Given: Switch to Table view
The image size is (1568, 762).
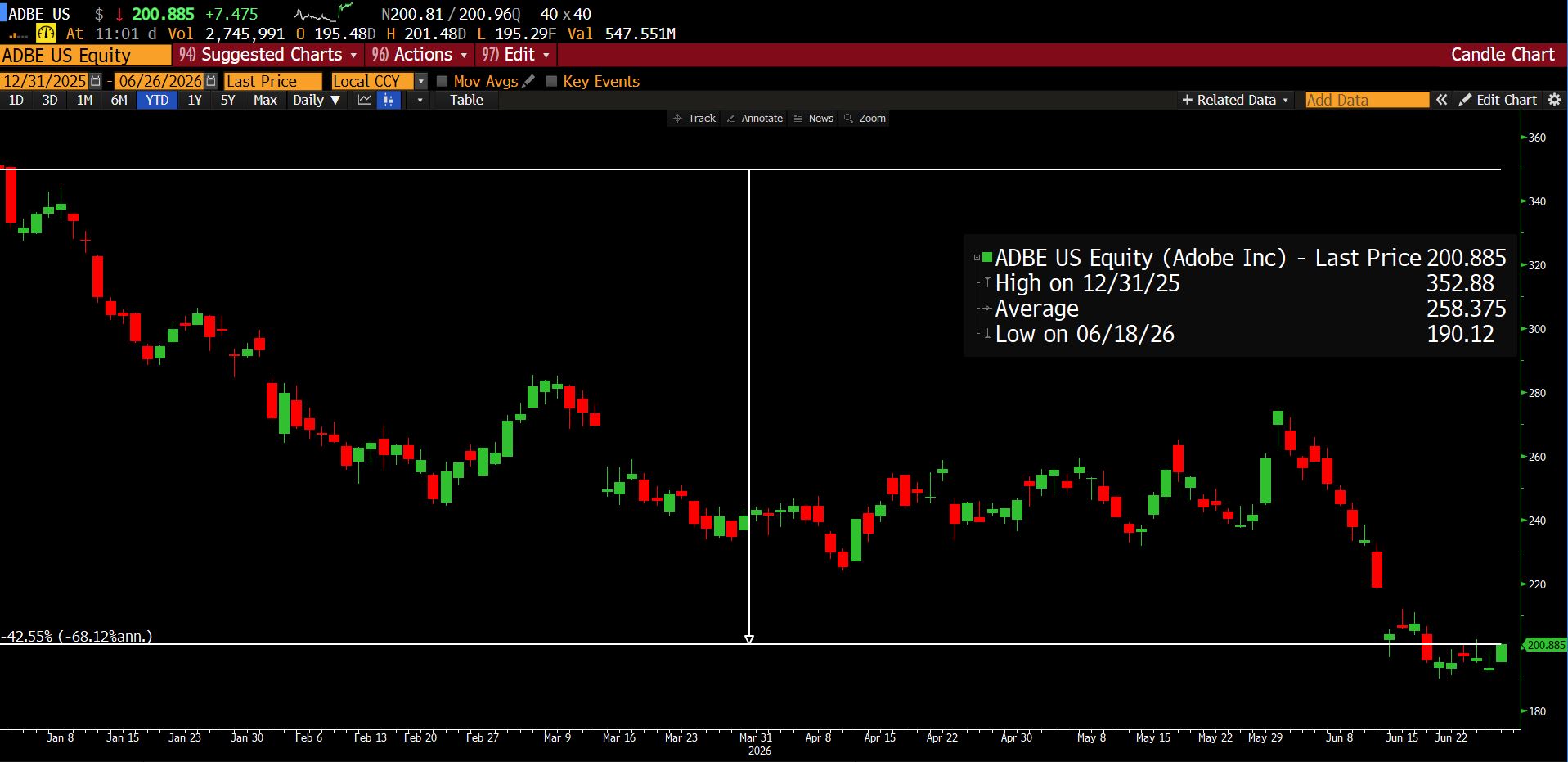Looking at the screenshot, I should [x=466, y=100].
